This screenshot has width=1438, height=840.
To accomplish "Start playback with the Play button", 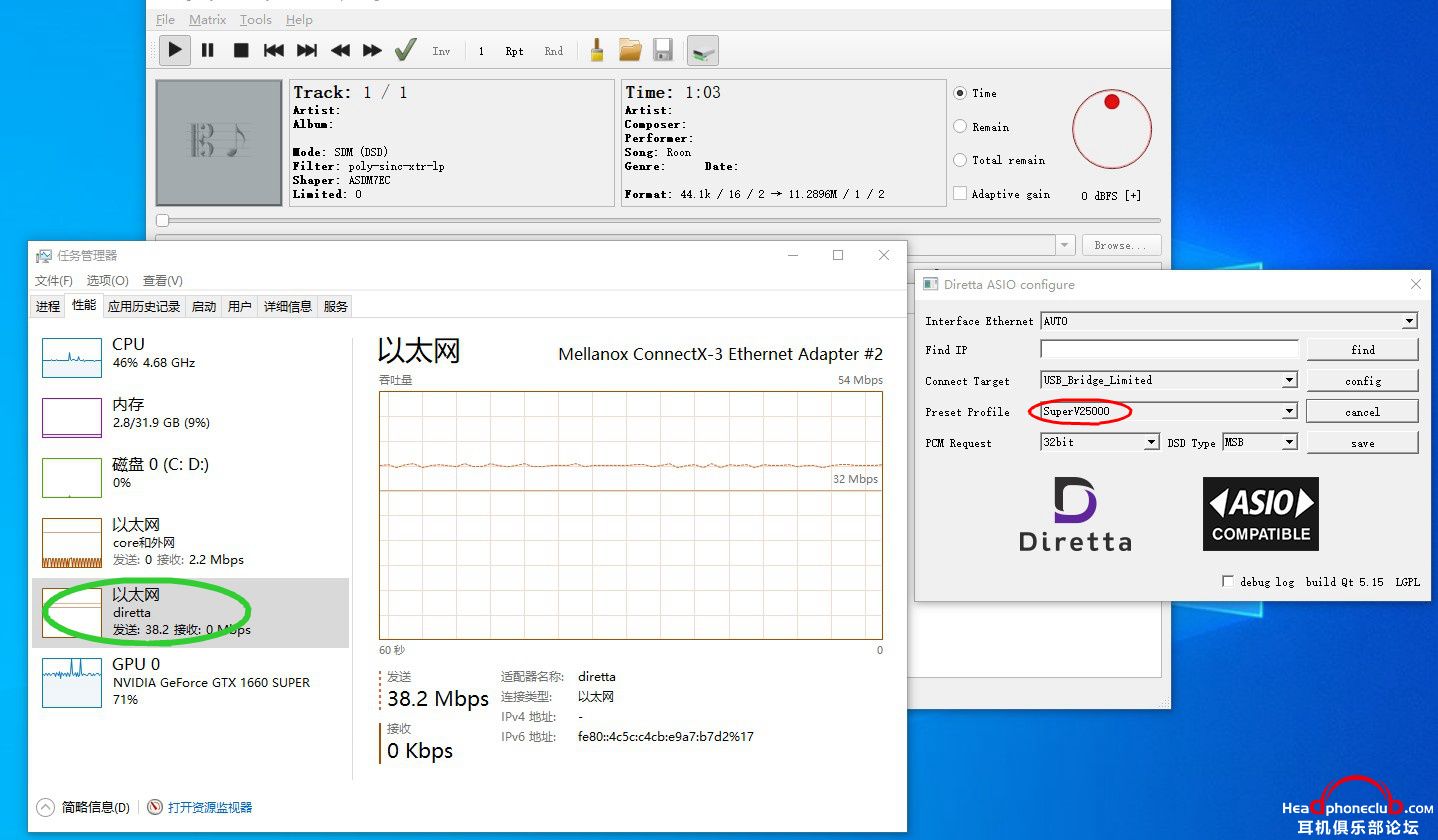I will pyautogui.click(x=175, y=50).
